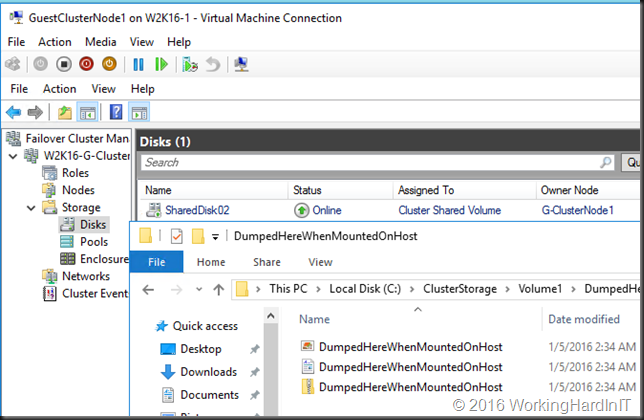This screenshot has height=420, width=644.
Task: Click the Ctrl+Alt+Del toolbar icon
Action: 13,64
